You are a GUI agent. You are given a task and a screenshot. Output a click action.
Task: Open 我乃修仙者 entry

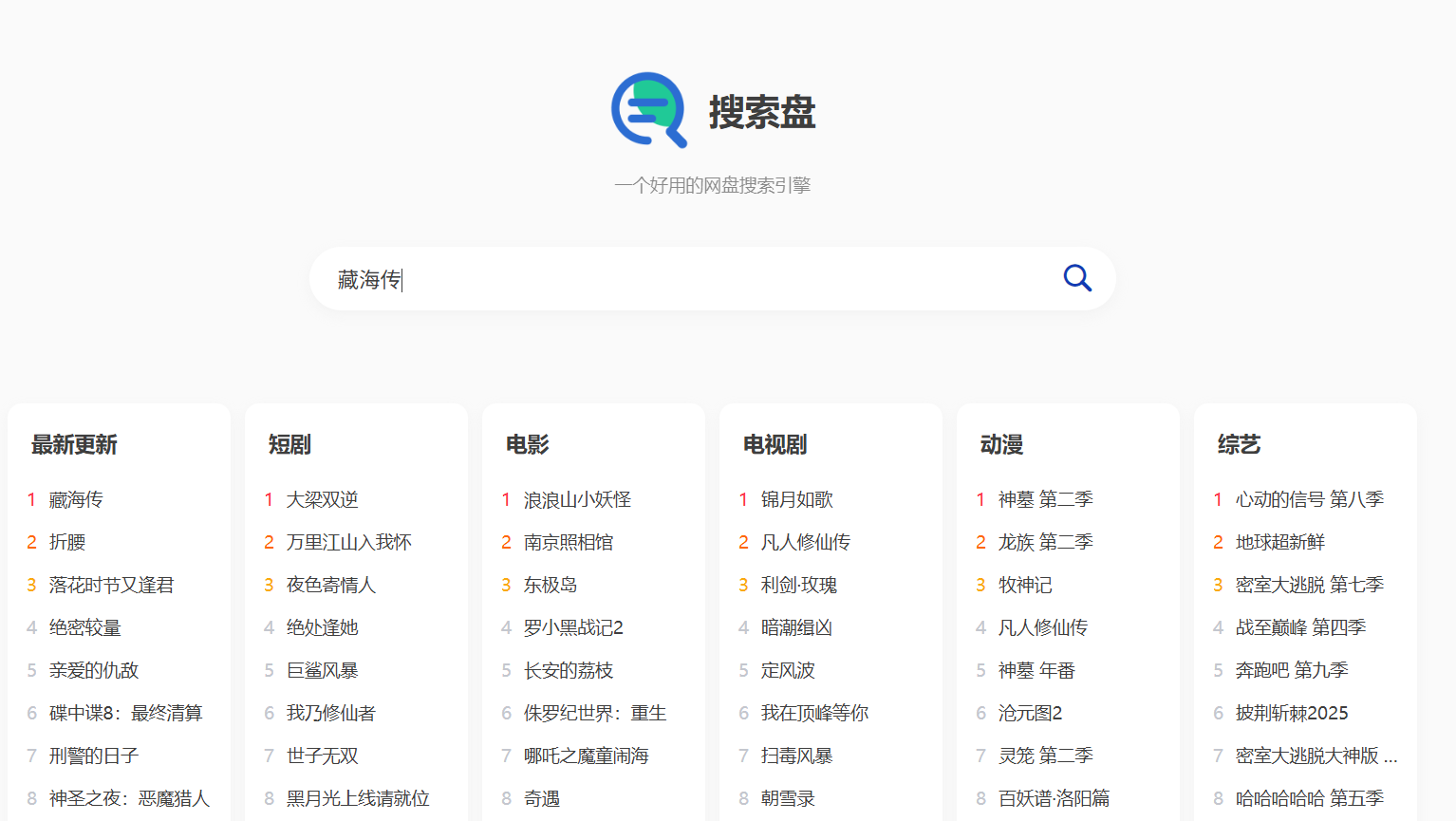pos(331,713)
